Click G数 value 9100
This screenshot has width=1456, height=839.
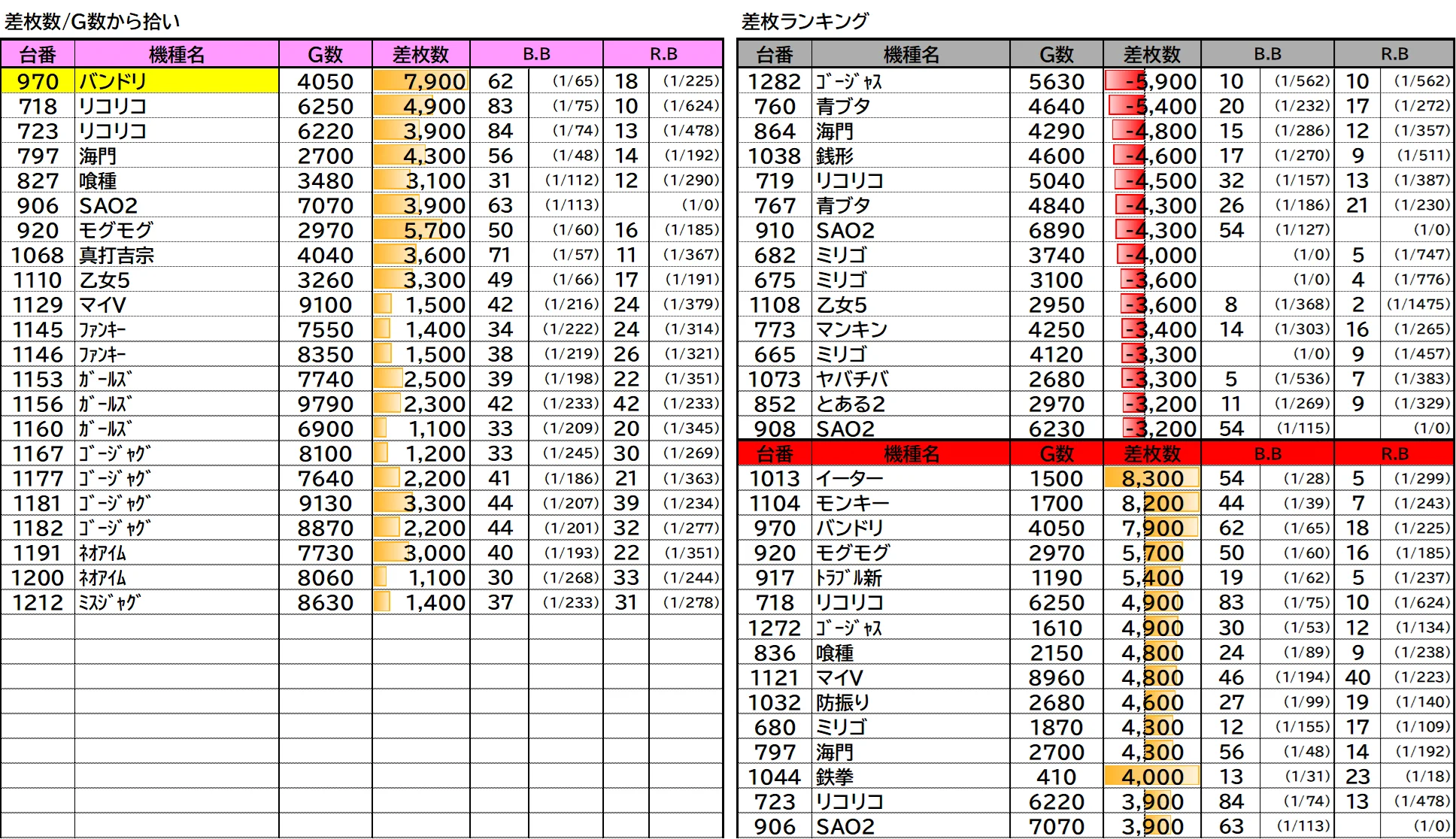coord(325,304)
